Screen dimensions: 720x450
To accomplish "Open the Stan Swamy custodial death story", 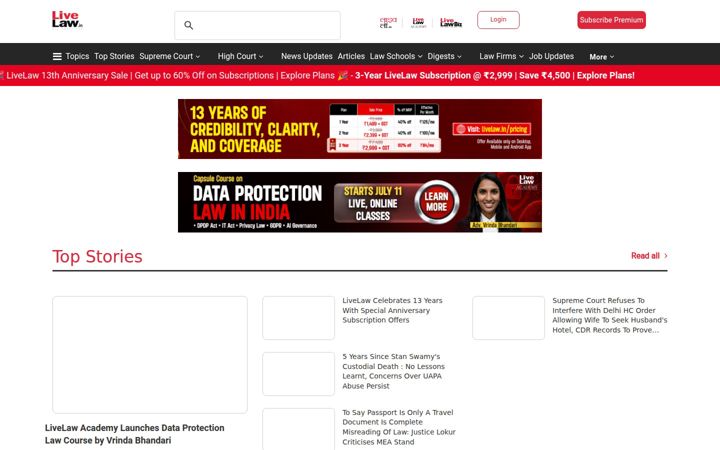I will point(394,371).
